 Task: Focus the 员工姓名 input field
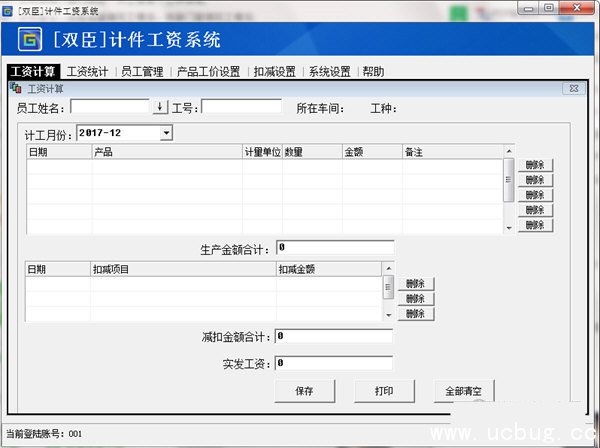(110, 106)
